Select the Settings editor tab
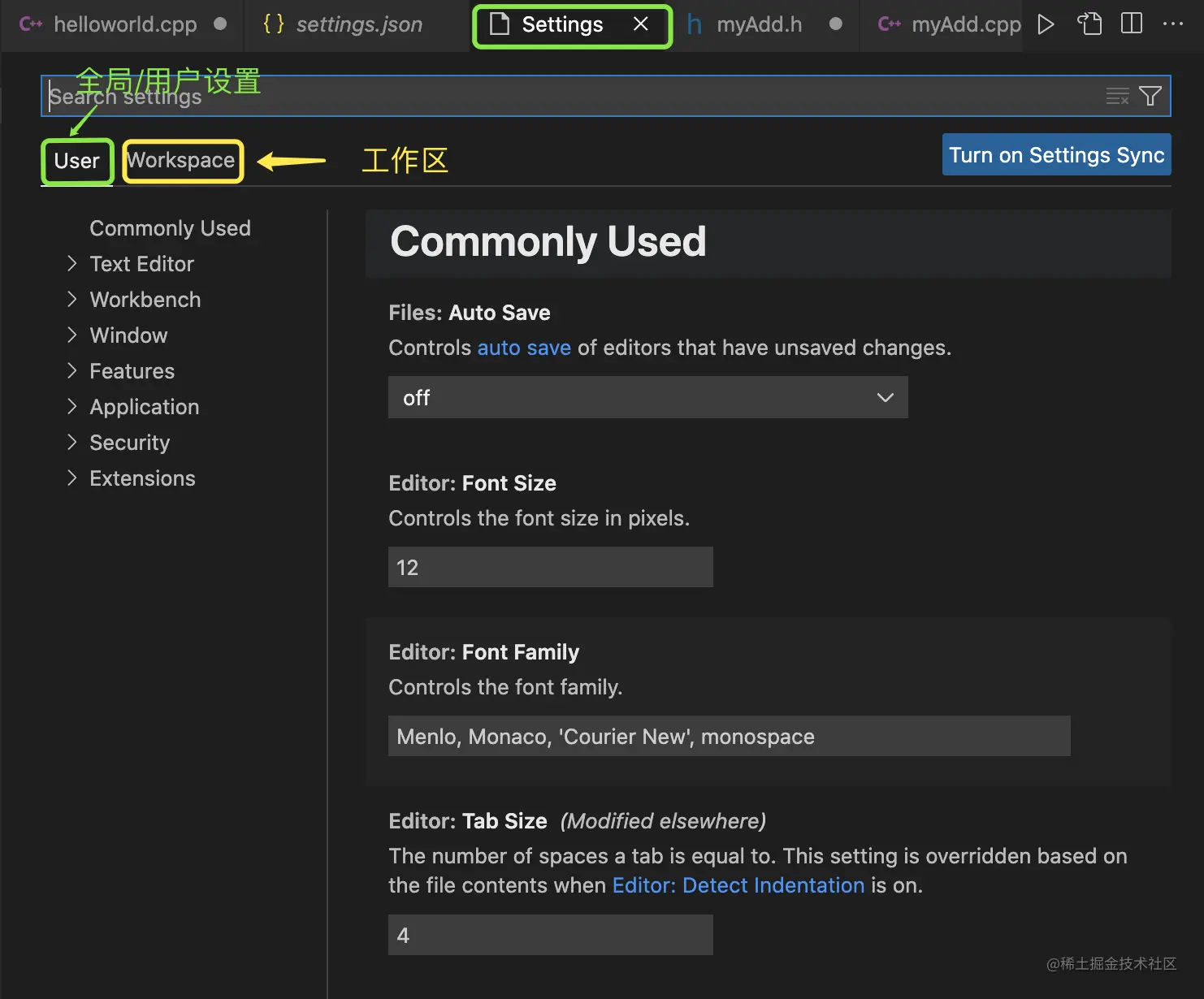 coord(572,25)
